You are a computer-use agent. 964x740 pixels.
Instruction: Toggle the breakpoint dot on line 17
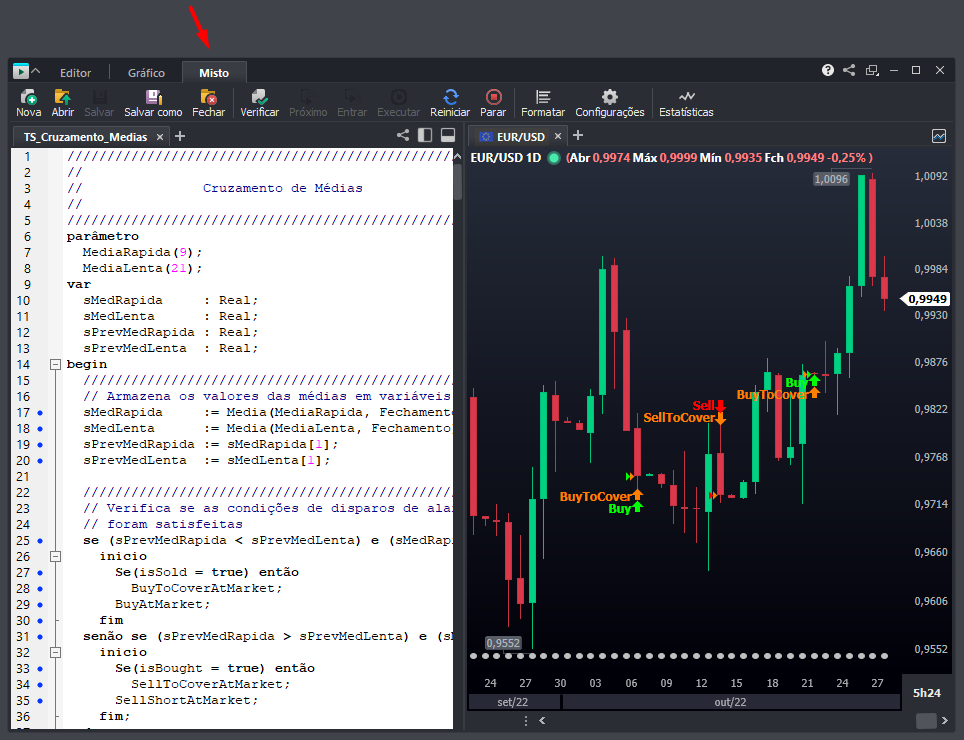pyautogui.click(x=40, y=412)
